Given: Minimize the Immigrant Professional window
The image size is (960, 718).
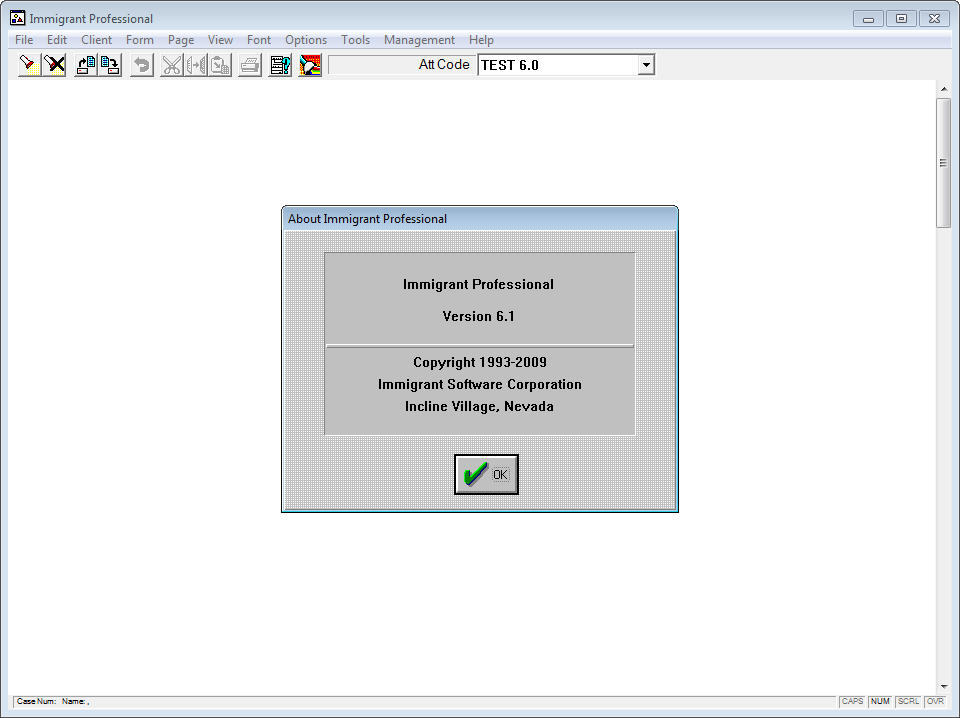Looking at the screenshot, I should click(868, 19).
